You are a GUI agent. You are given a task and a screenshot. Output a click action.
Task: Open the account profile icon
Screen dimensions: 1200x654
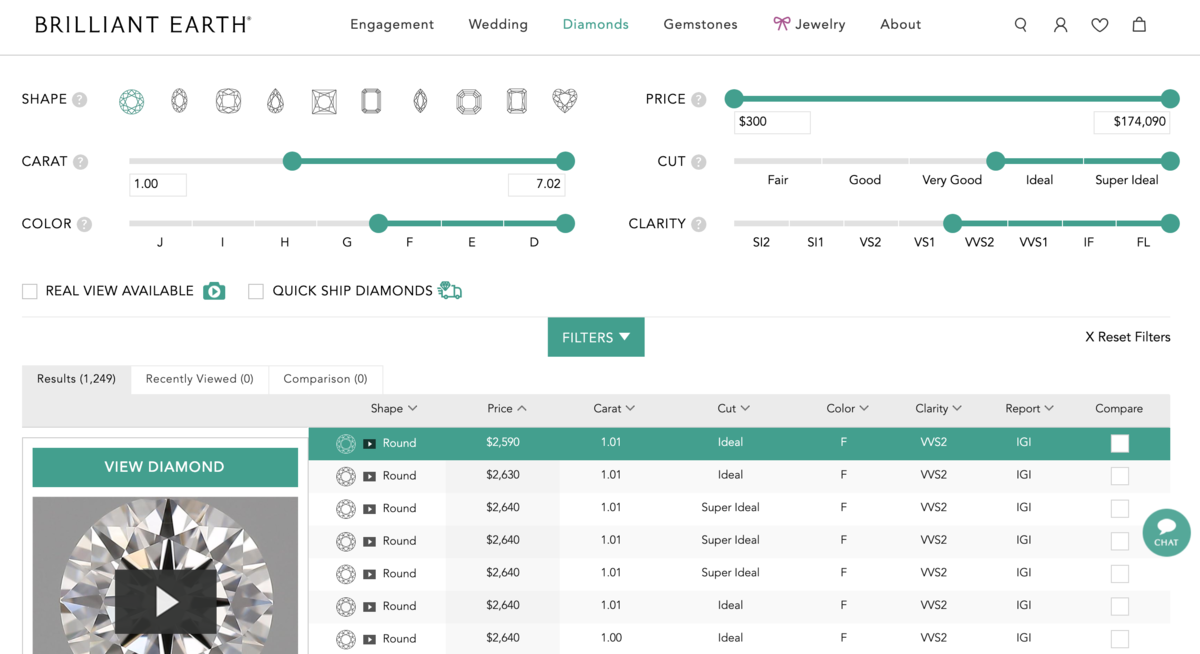(x=1060, y=25)
